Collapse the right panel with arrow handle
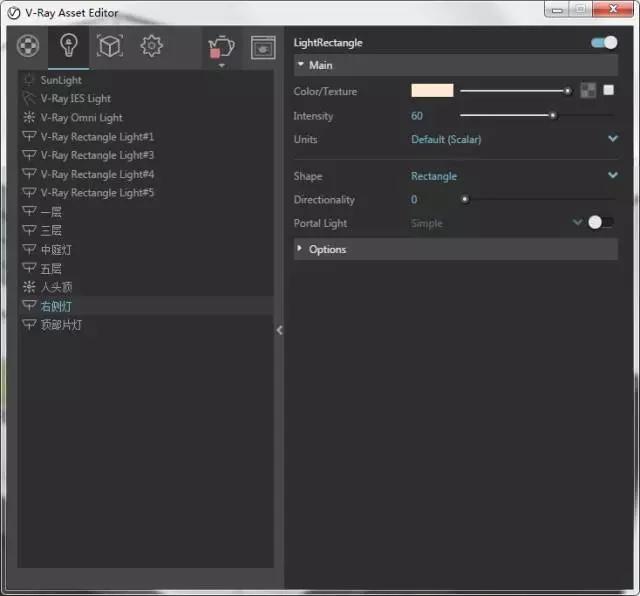Image resolution: width=640 pixels, height=596 pixels. [x=280, y=330]
